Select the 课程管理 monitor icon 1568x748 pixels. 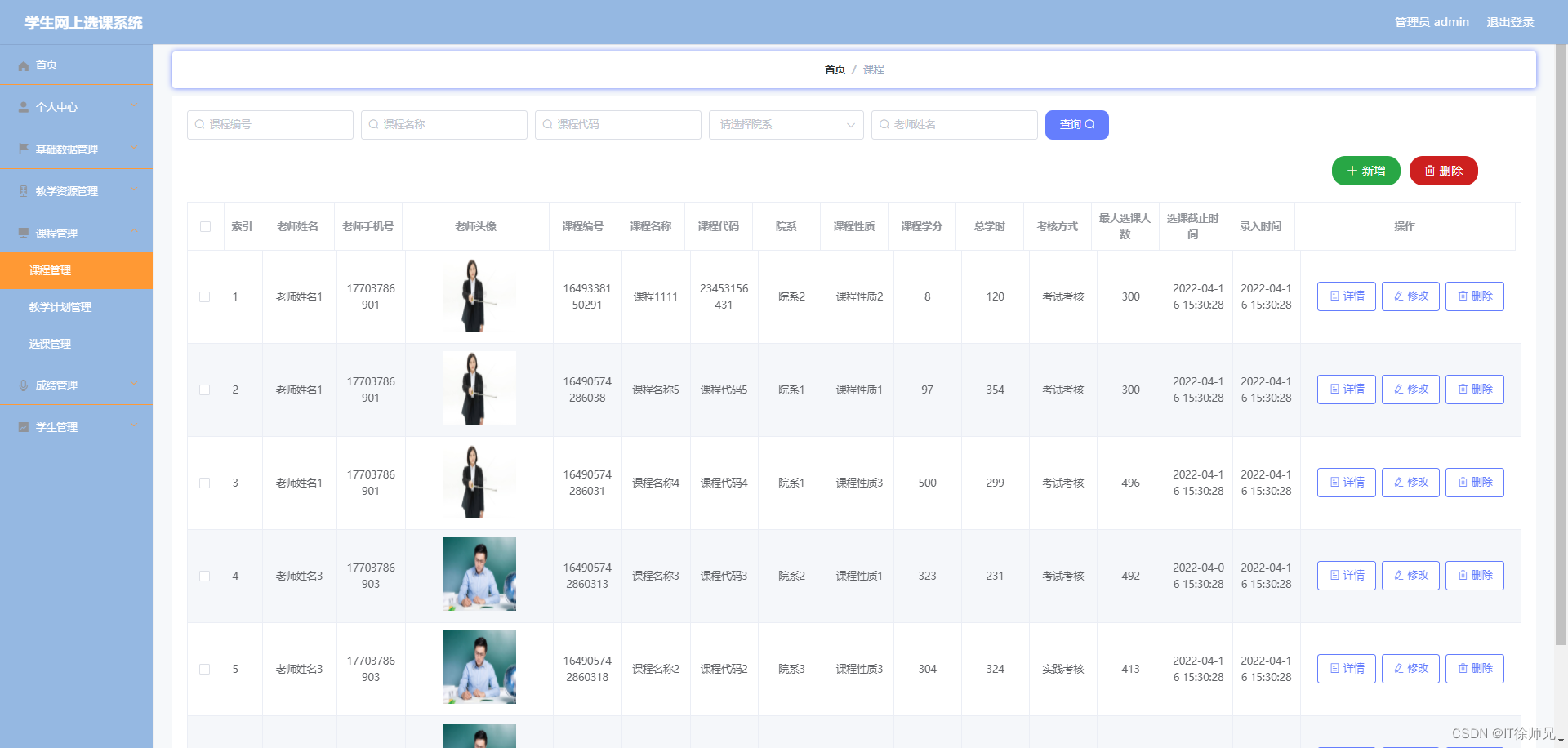[22, 232]
